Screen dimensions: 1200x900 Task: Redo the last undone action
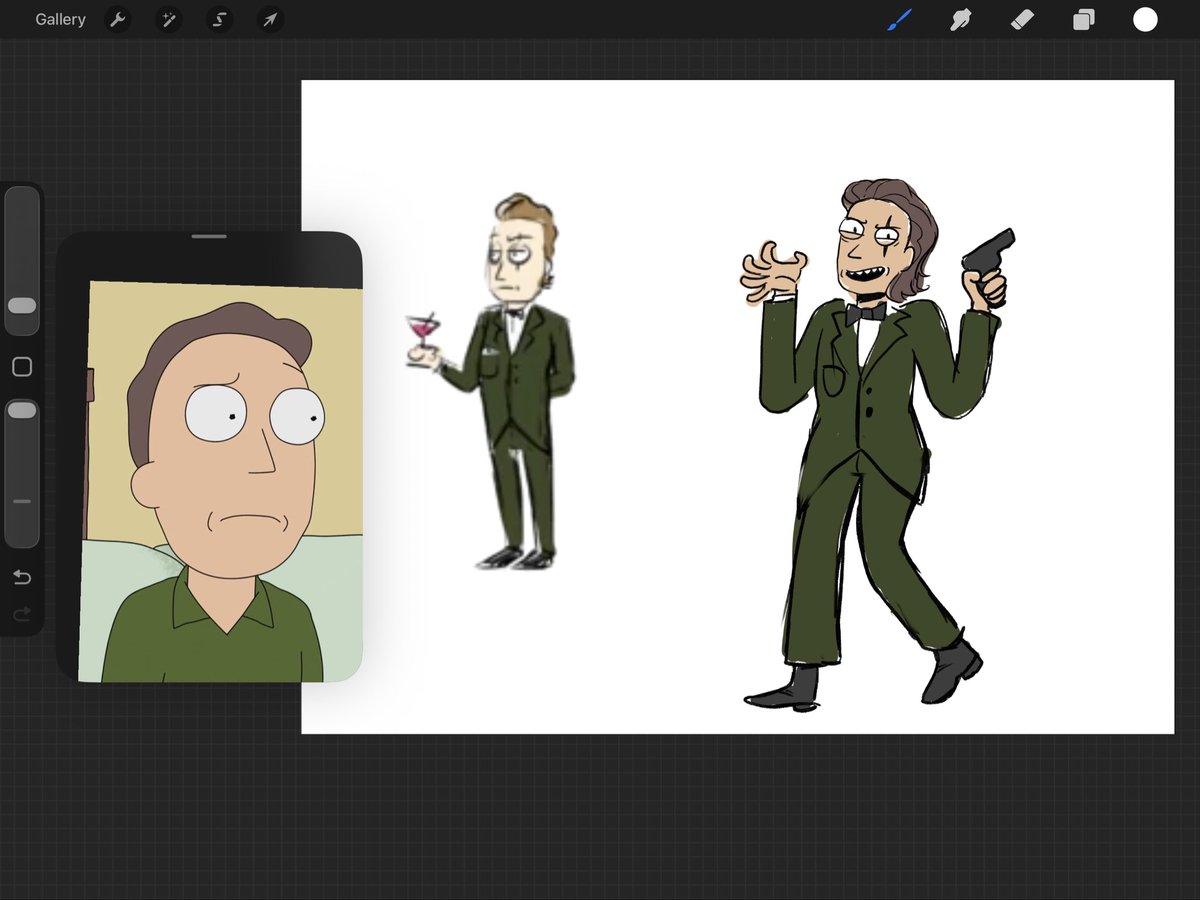tap(22, 613)
